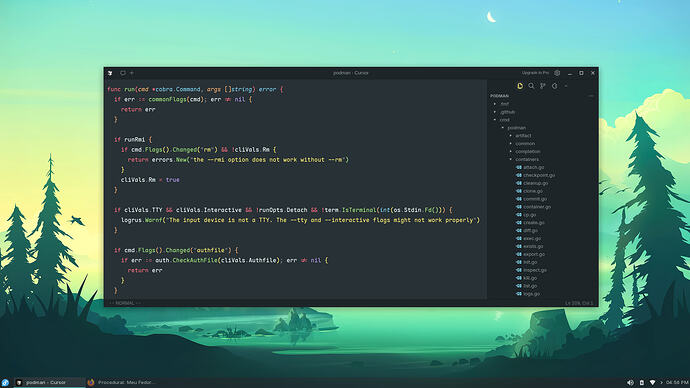The height and width of the screenshot is (388, 690).
Task: Open exec.go file
Action: tap(532, 238)
